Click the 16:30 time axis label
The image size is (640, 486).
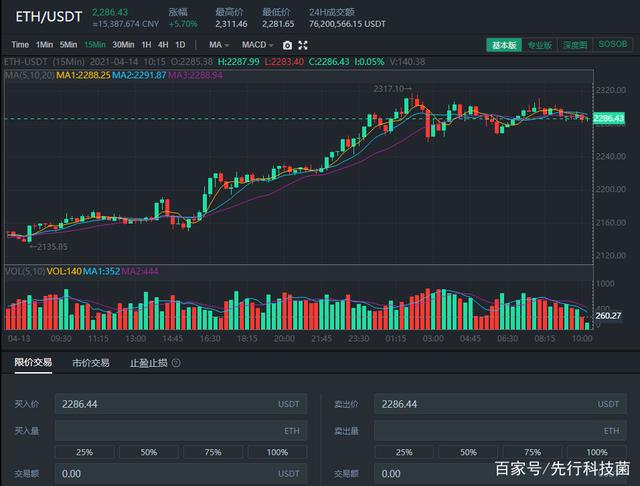pyautogui.click(x=210, y=338)
